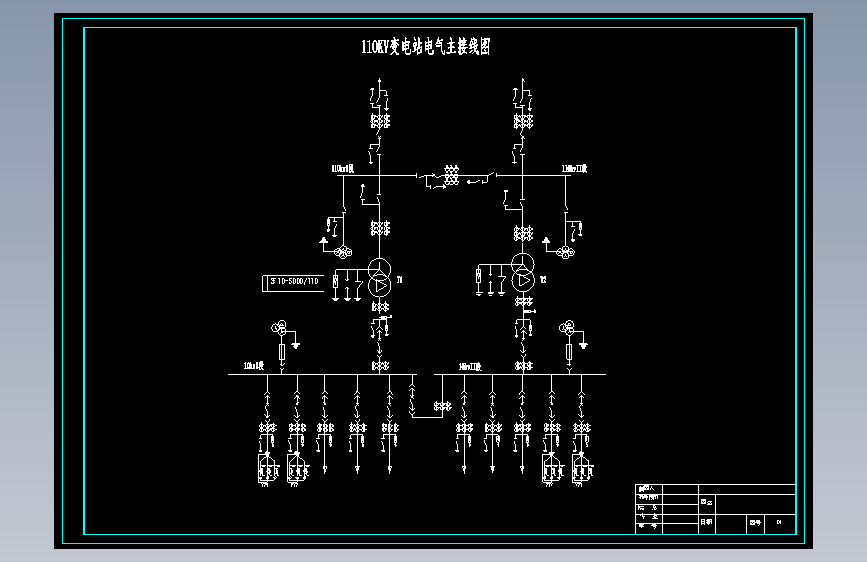Click the fuse below right 10kV voltage transformer

(x=569, y=352)
